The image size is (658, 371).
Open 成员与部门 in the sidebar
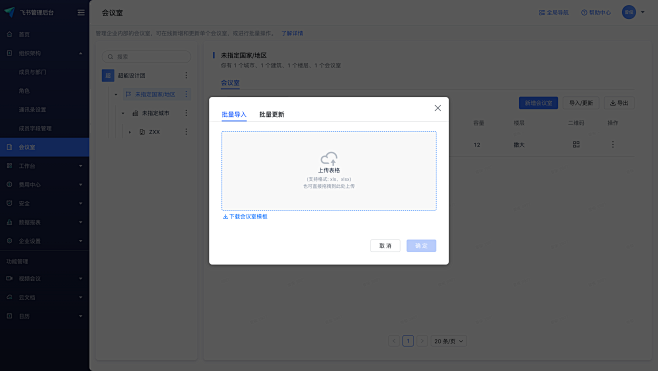click(x=32, y=72)
